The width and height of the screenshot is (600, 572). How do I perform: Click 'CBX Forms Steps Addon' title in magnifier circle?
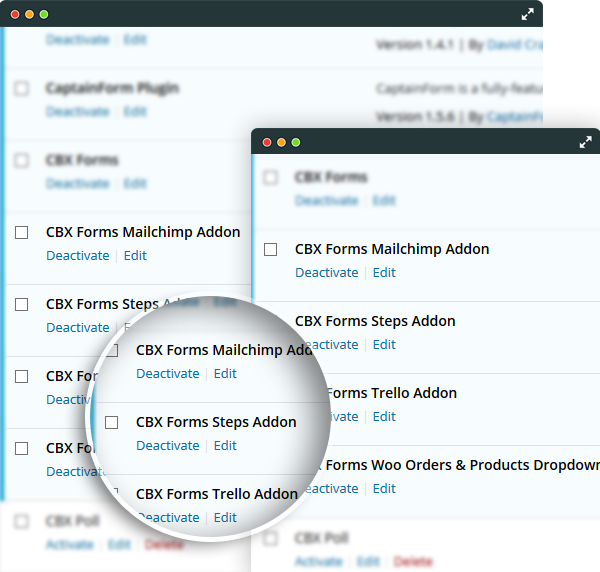pyautogui.click(x=216, y=422)
